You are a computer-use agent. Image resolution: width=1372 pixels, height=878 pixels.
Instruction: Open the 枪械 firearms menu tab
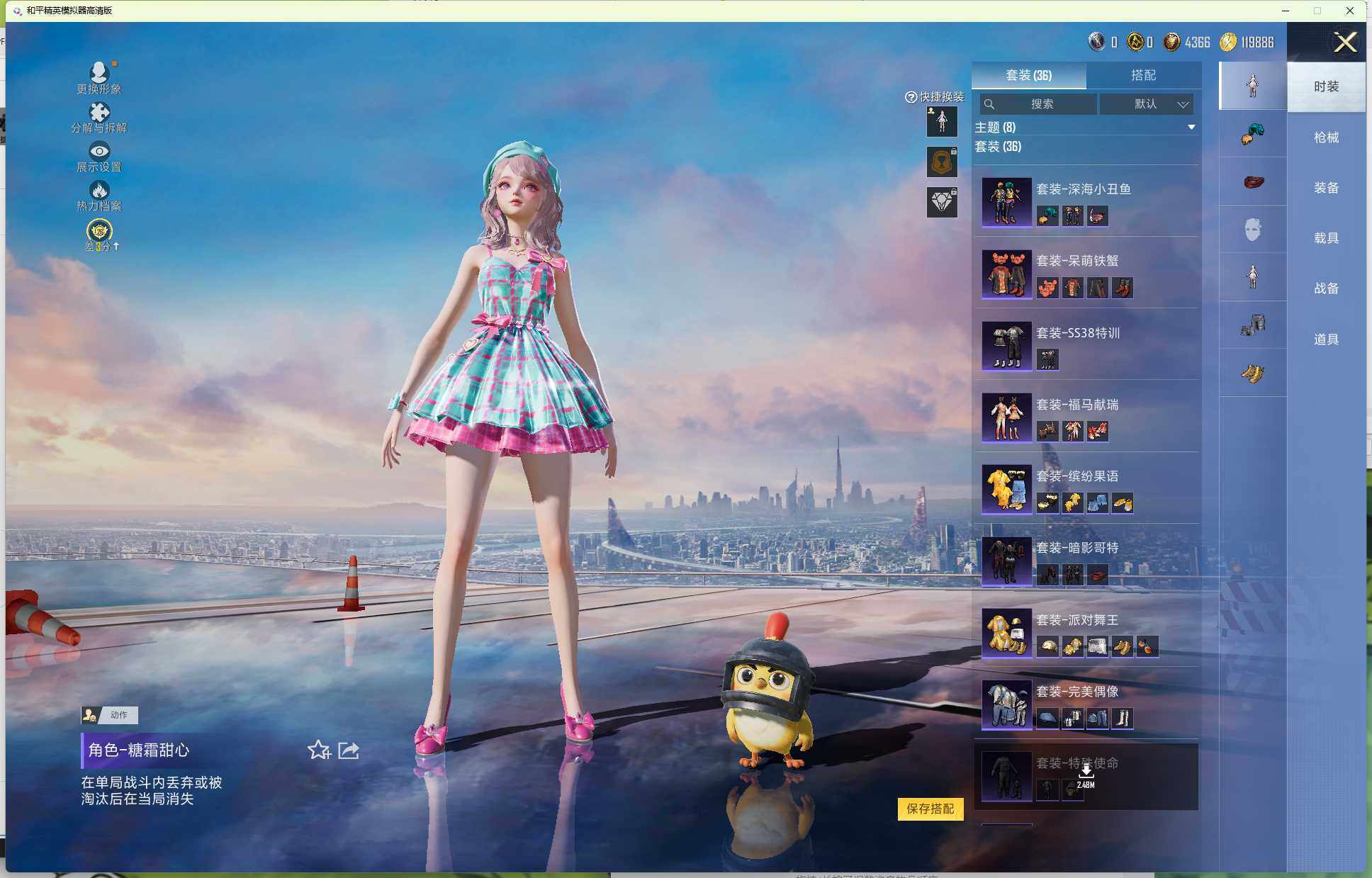click(1326, 137)
